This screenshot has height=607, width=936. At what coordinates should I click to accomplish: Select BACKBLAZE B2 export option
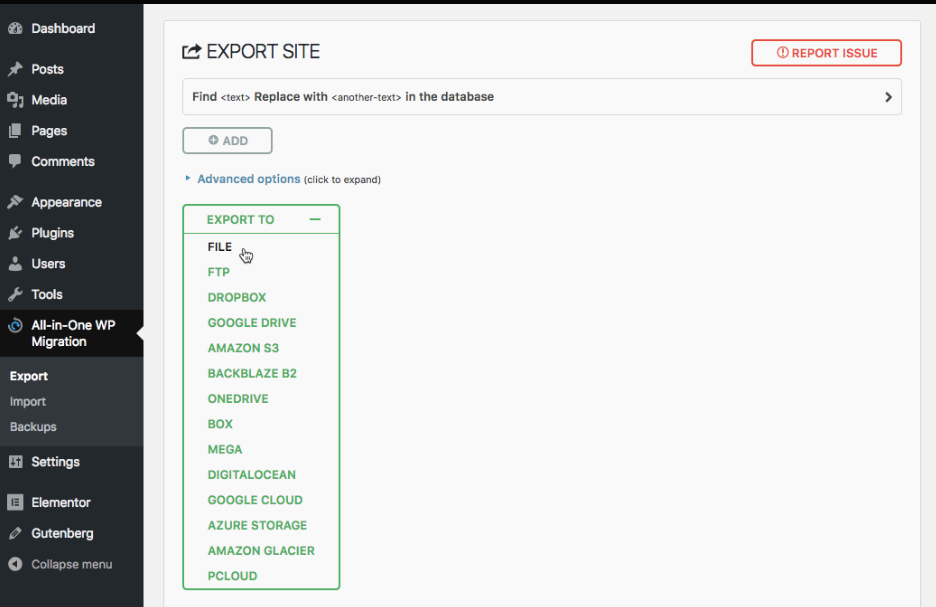pos(252,374)
